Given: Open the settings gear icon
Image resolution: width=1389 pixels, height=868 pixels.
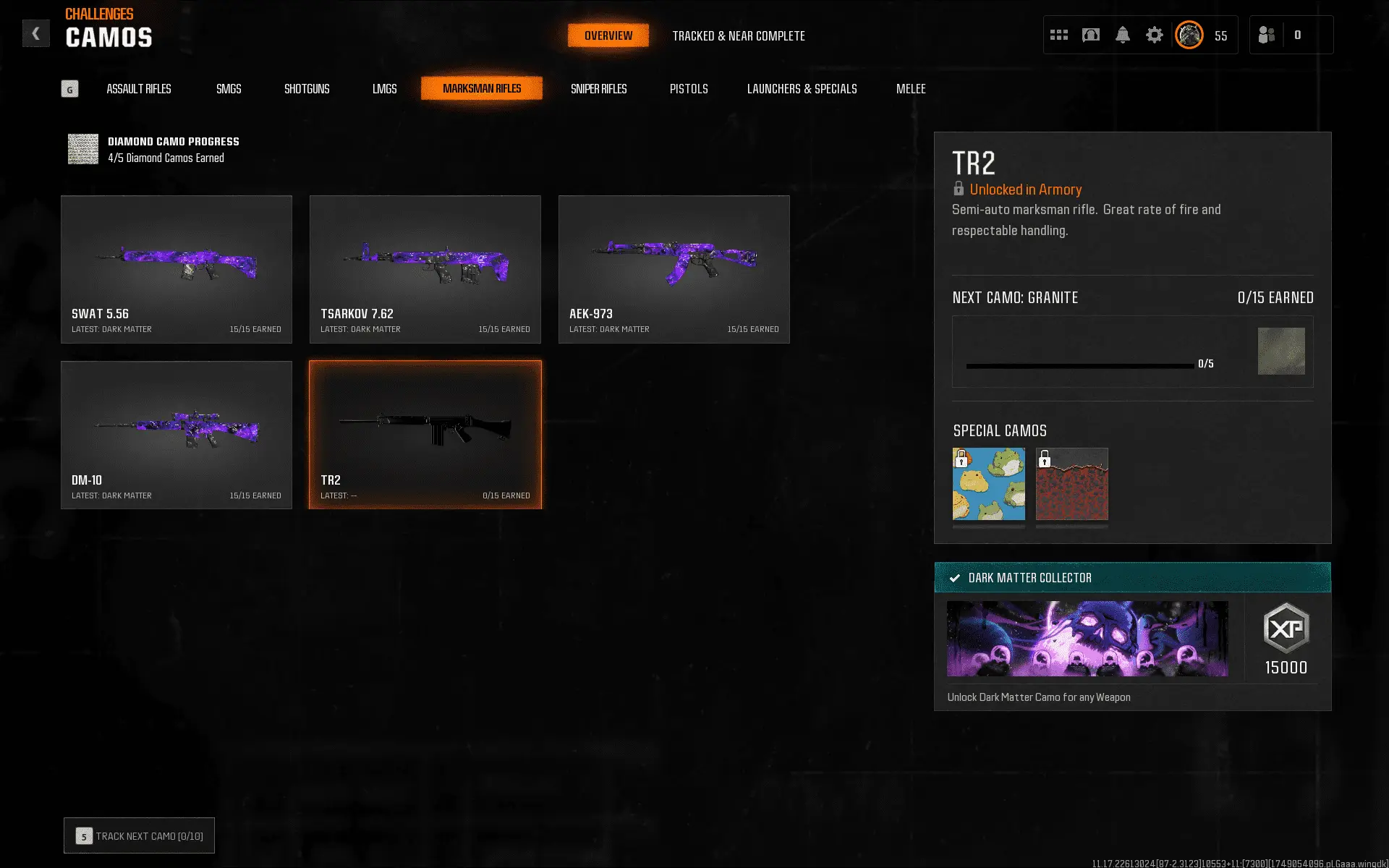Looking at the screenshot, I should click(1154, 35).
